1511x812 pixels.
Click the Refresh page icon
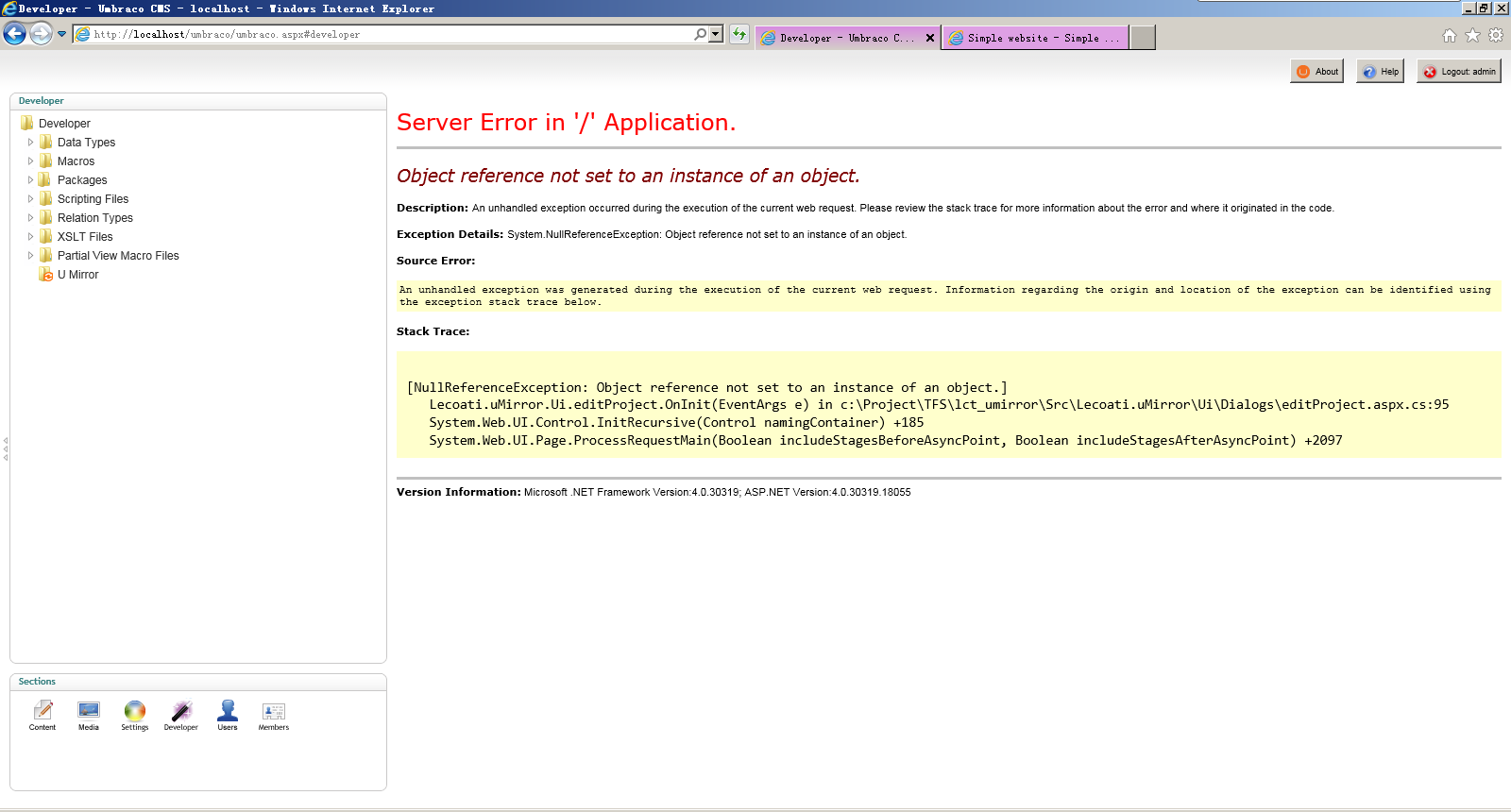click(x=739, y=34)
